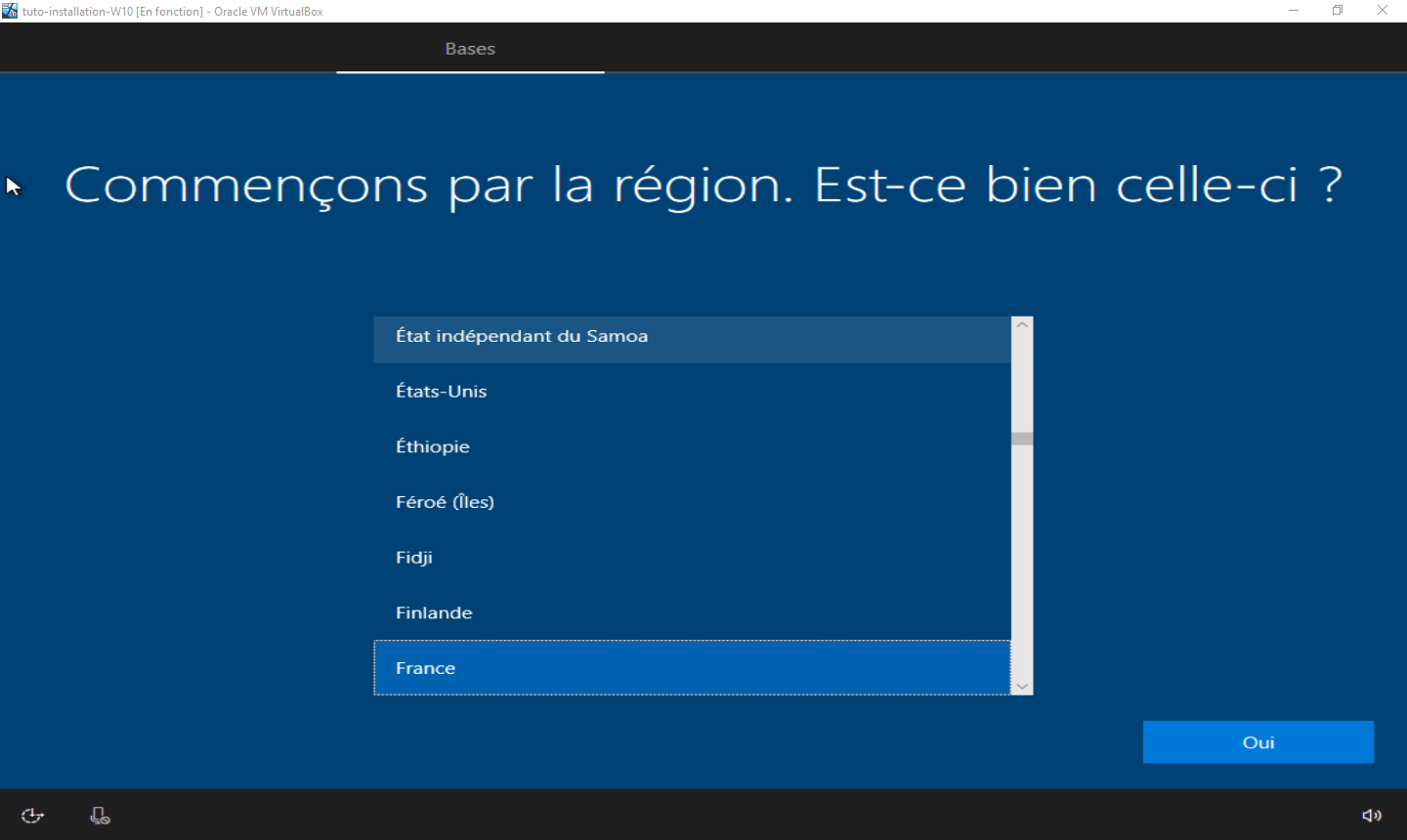Screen dimensions: 1407x840
Task: Confirm region with the Oui button
Action: coord(1258,742)
